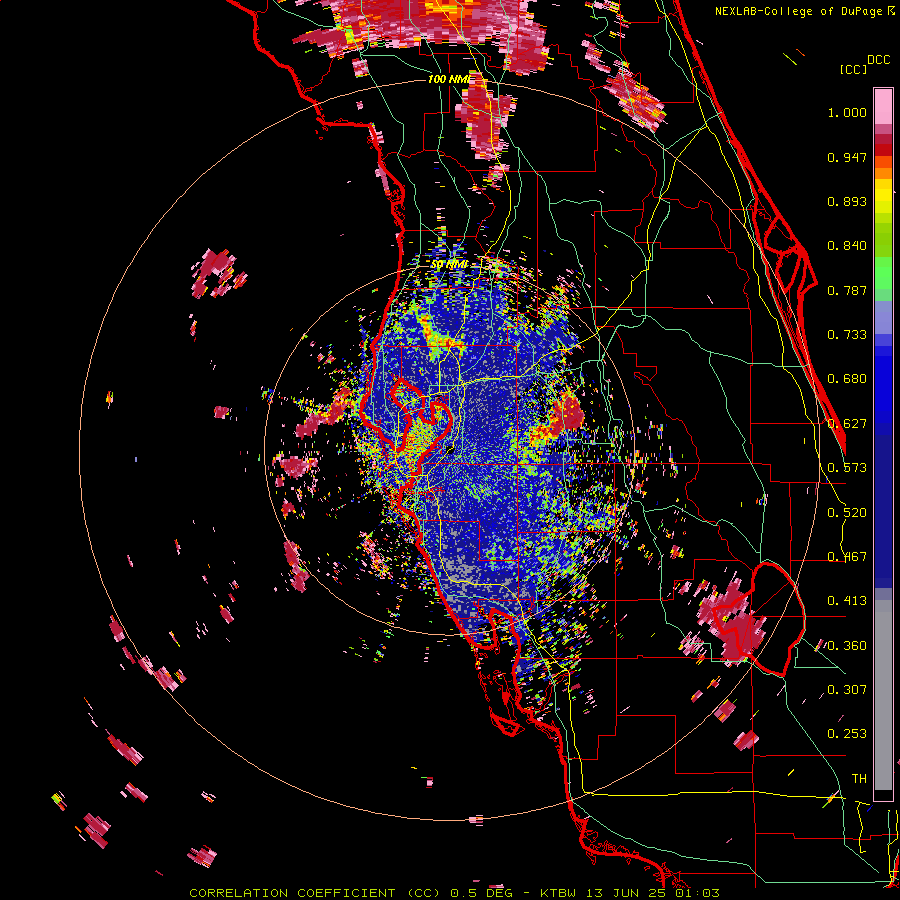The width and height of the screenshot is (900, 900).
Task: Click the [CC] unit label
Action: [x=853, y=69]
